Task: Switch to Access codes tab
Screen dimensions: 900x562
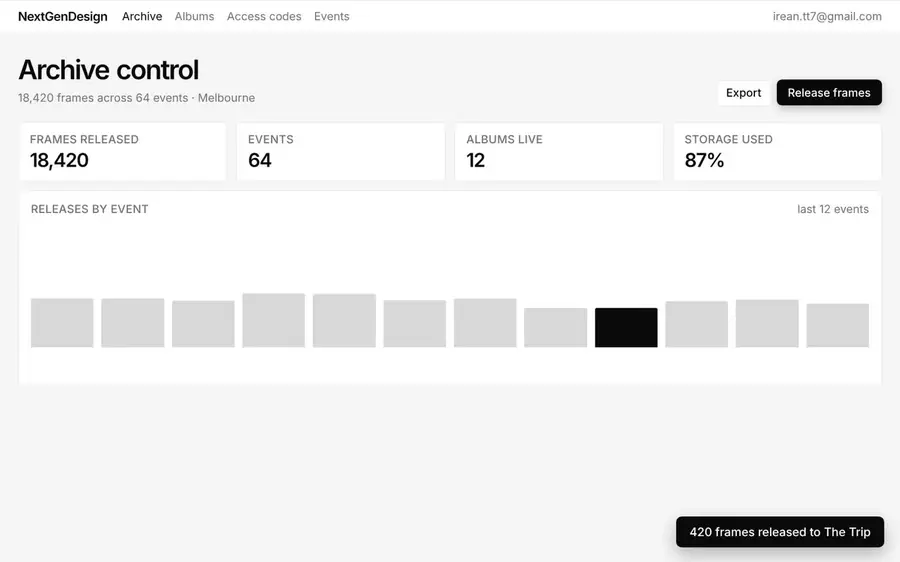Action: [x=264, y=16]
